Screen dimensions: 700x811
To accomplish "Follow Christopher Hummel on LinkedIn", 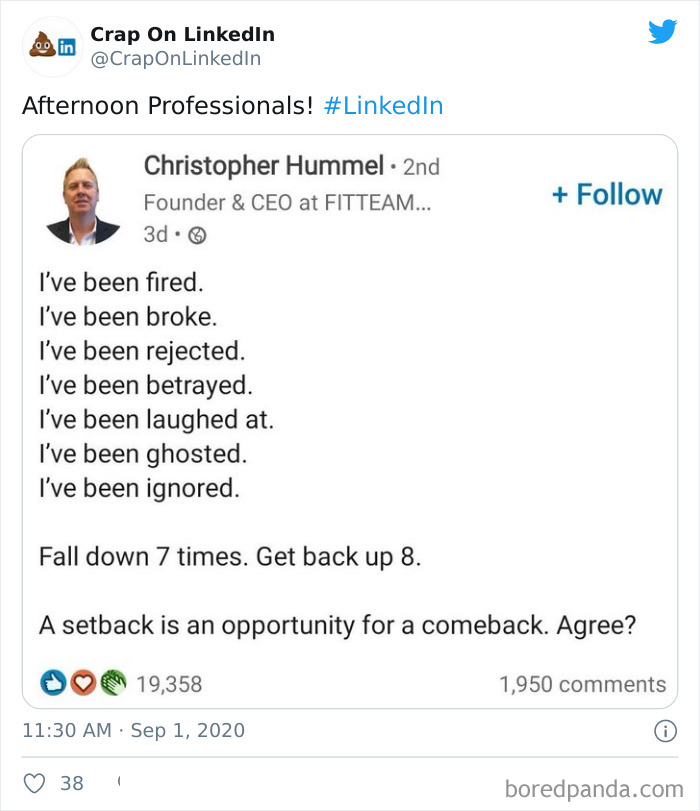I will pos(608,194).
